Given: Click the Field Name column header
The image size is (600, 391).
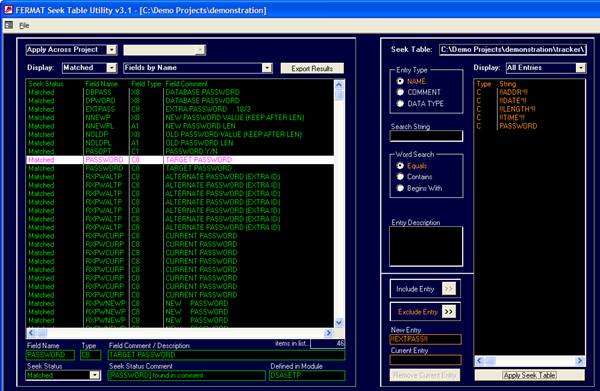Looking at the screenshot, I should (101, 84).
